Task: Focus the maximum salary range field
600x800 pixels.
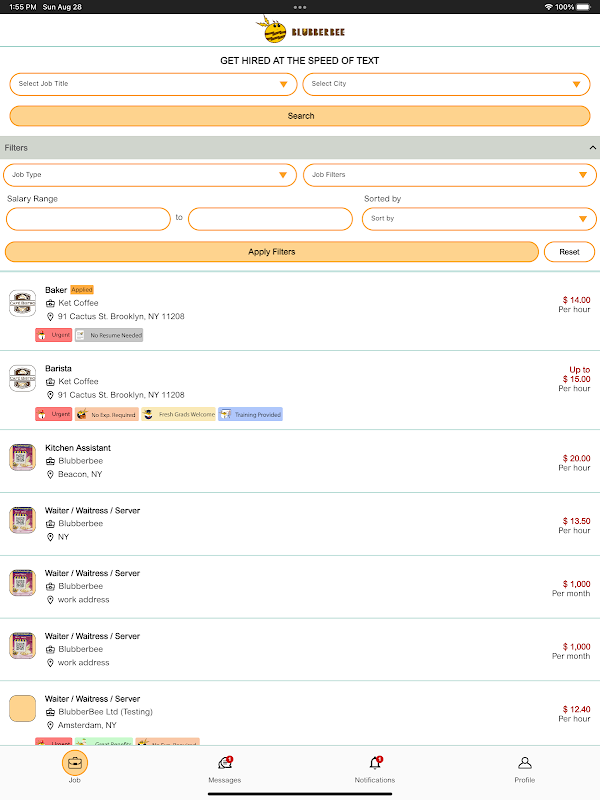Action: tap(270, 219)
